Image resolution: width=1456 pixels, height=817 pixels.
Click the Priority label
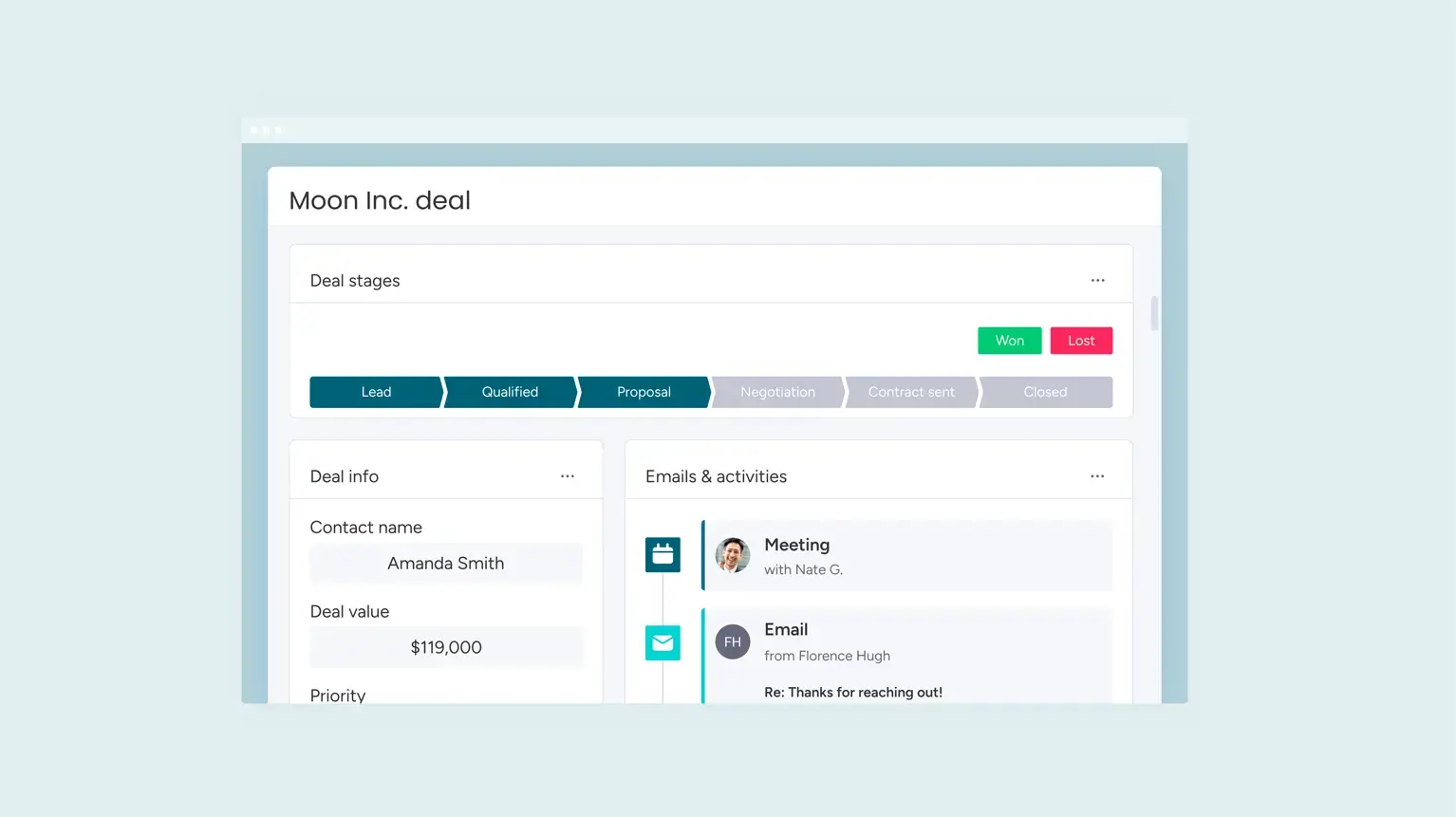point(338,696)
